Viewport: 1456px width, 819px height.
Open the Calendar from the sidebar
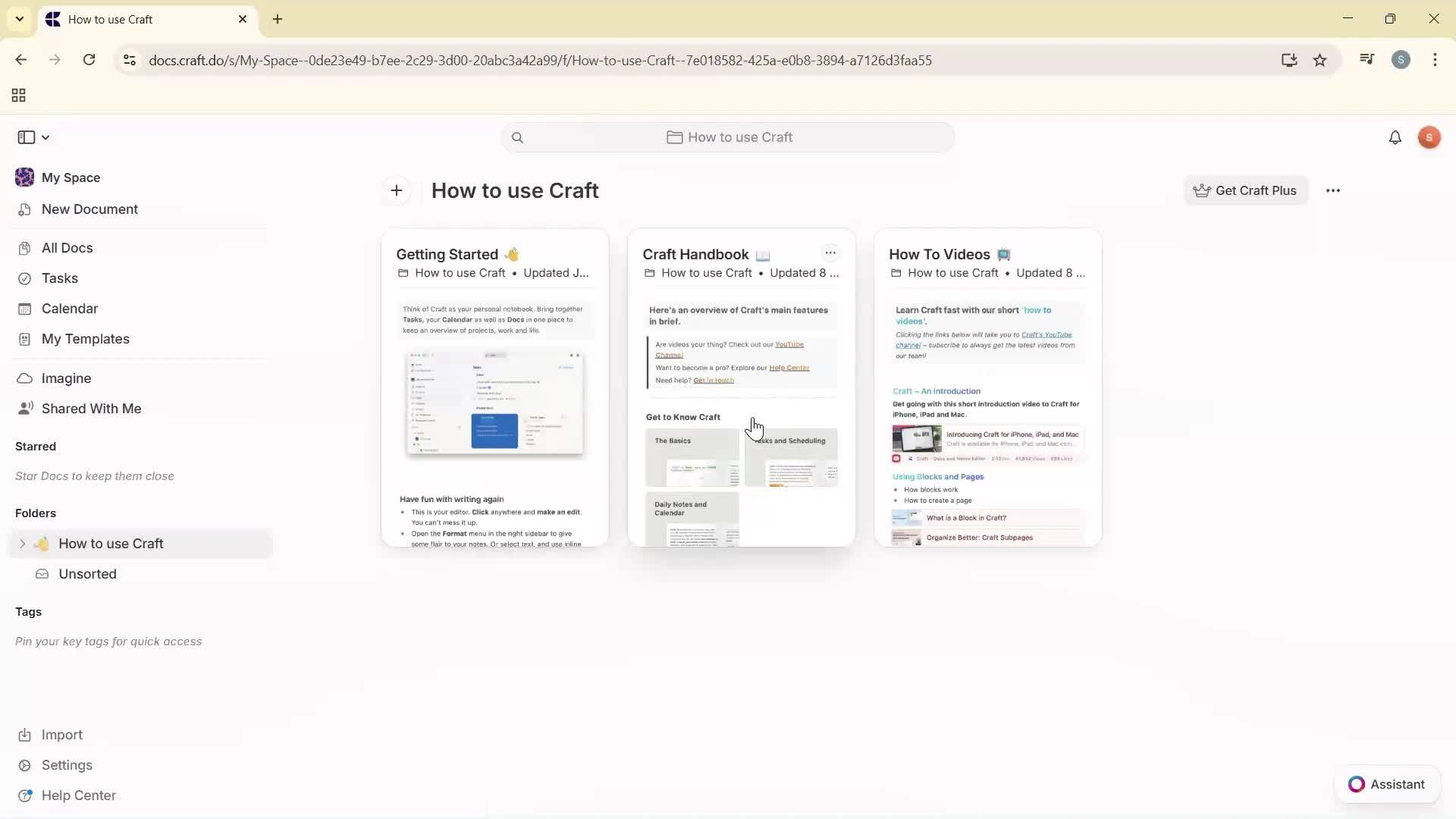pos(69,309)
